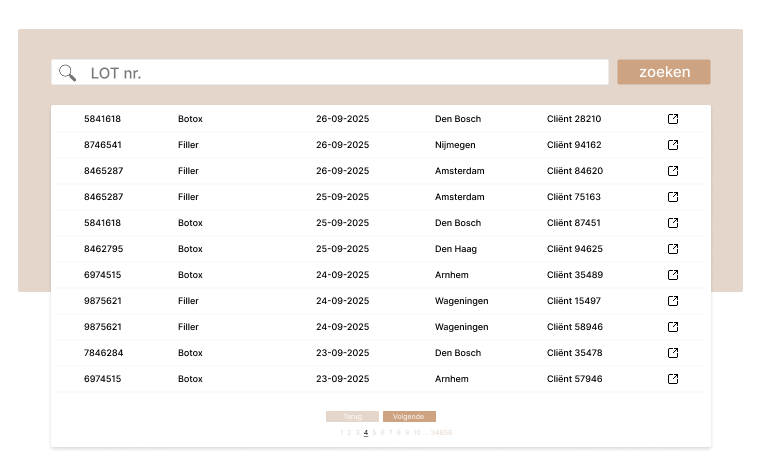Jump to page 10 in pagination
Viewport: 771px width, 475px height.
(x=416, y=433)
